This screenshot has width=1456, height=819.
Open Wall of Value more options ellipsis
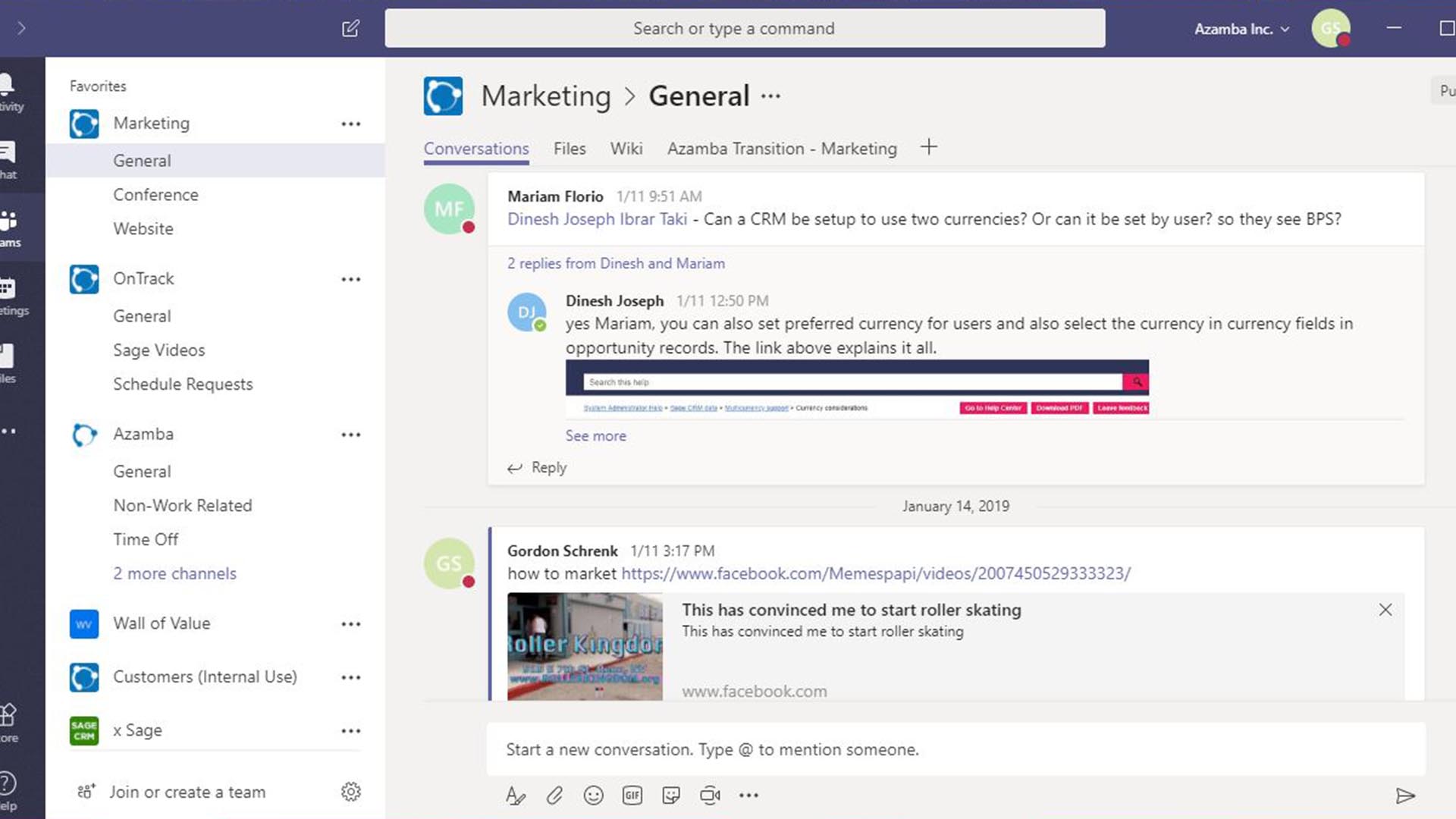351,624
